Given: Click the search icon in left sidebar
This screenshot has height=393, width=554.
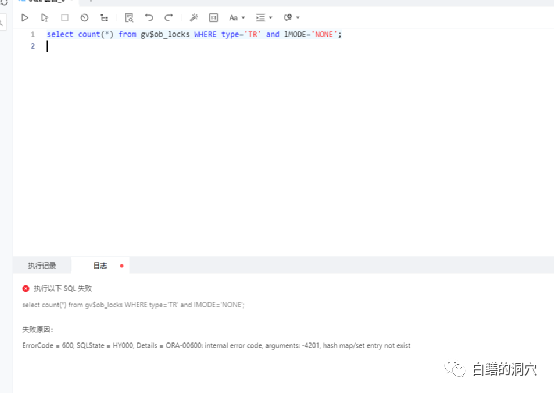Looking at the screenshot, I should tap(2, 23).
